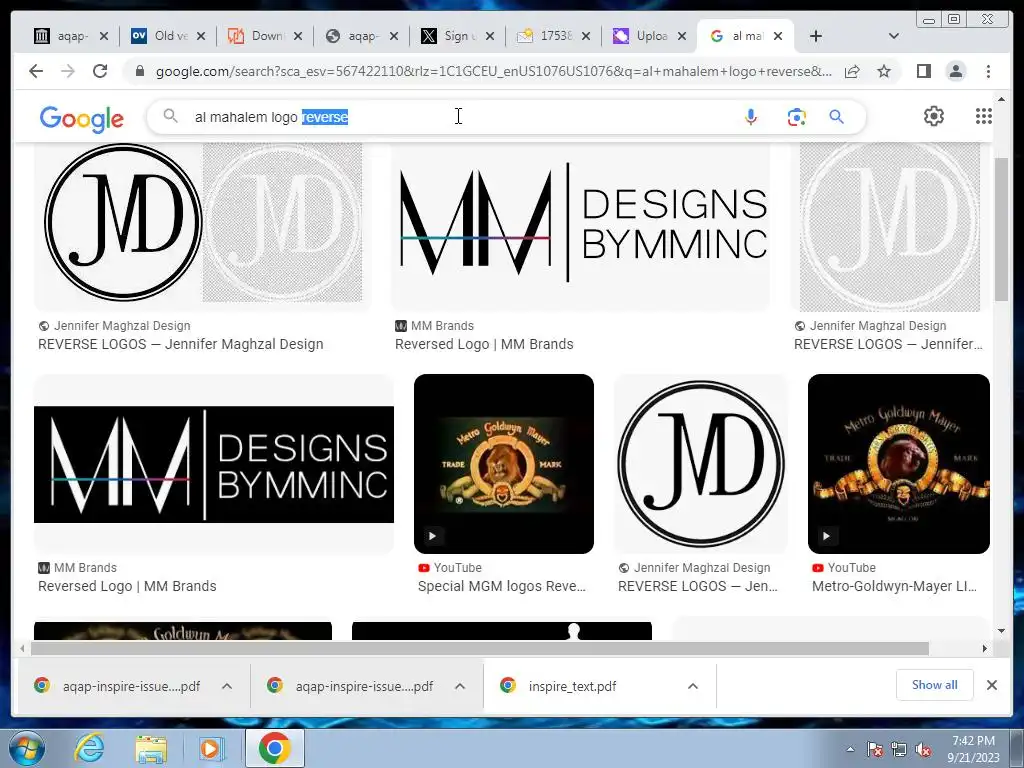Image resolution: width=1024 pixels, height=768 pixels.
Task: Close the Google search tab
Action: point(778,36)
